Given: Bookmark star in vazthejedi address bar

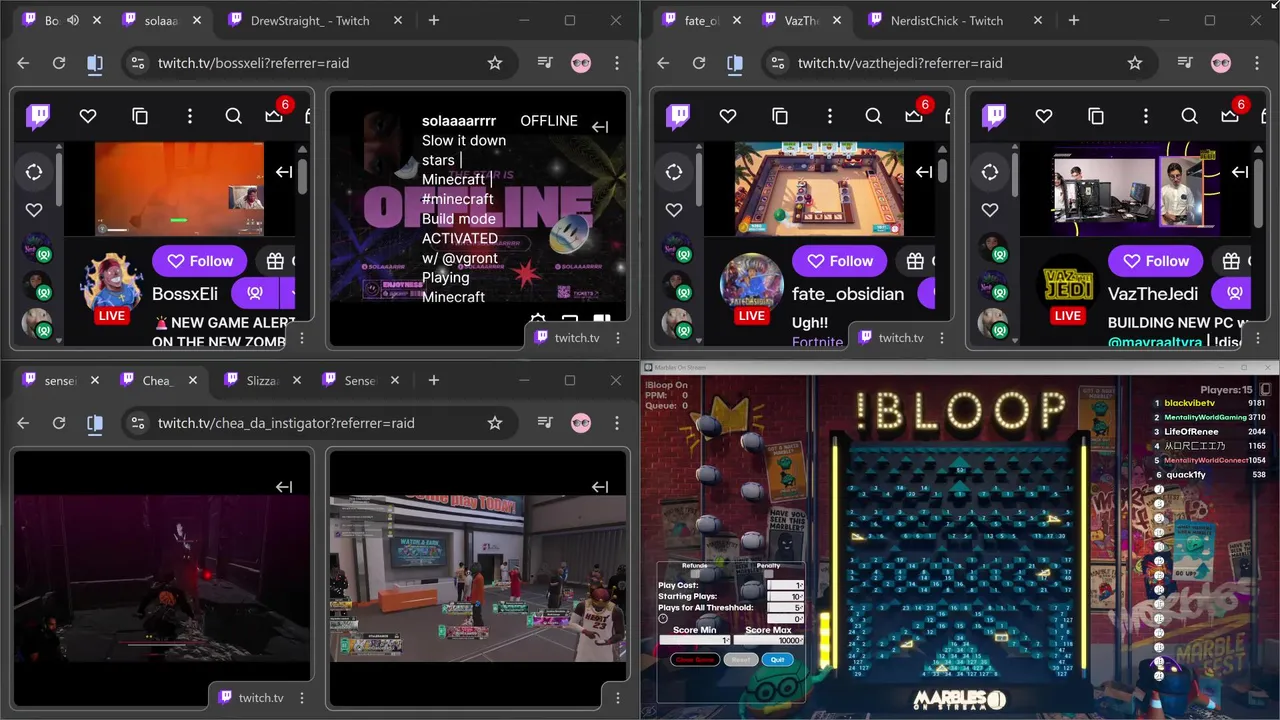Looking at the screenshot, I should click(x=1135, y=63).
